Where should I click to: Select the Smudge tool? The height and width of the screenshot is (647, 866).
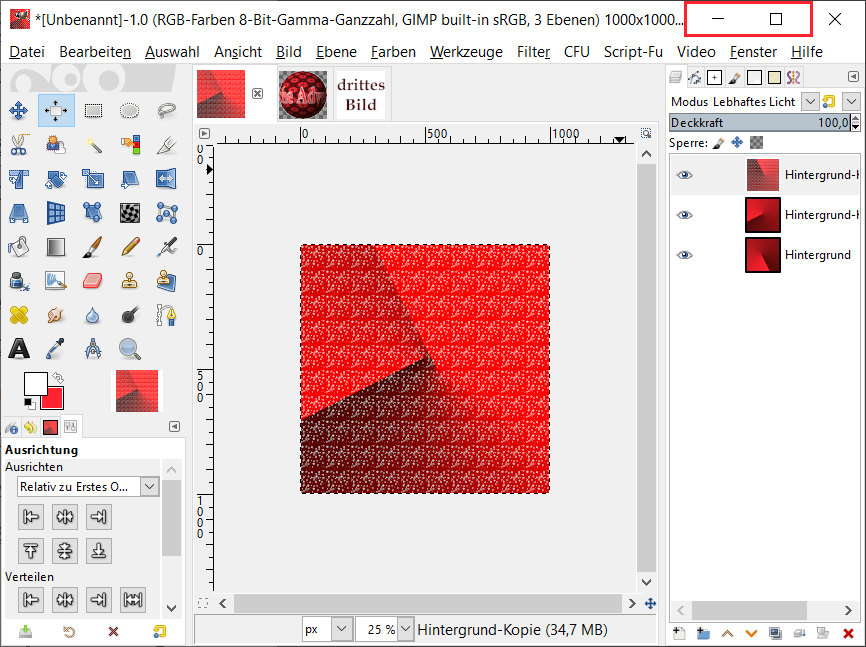click(x=56, y=315)
